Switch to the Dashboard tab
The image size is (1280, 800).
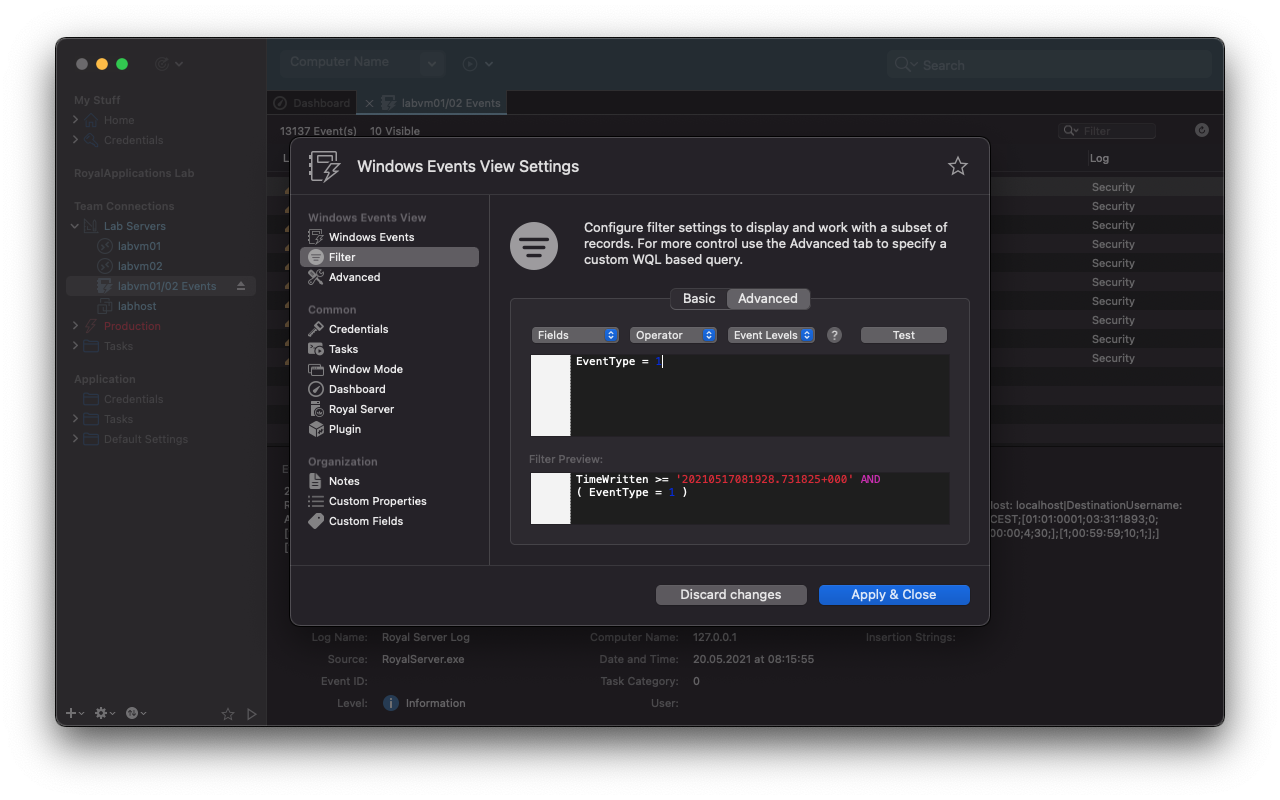pyautogui.click(x=311, y=102)
